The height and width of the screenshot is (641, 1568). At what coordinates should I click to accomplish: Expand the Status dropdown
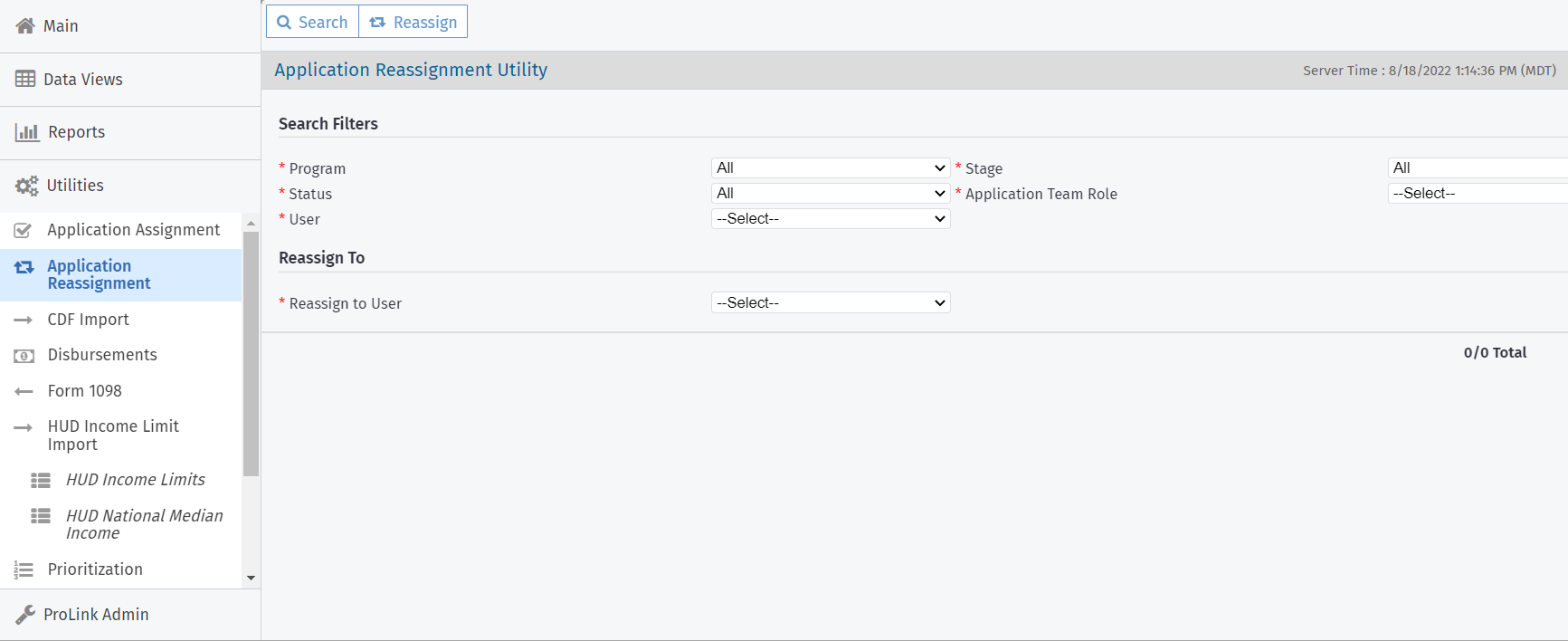click(x=829, y=193)
